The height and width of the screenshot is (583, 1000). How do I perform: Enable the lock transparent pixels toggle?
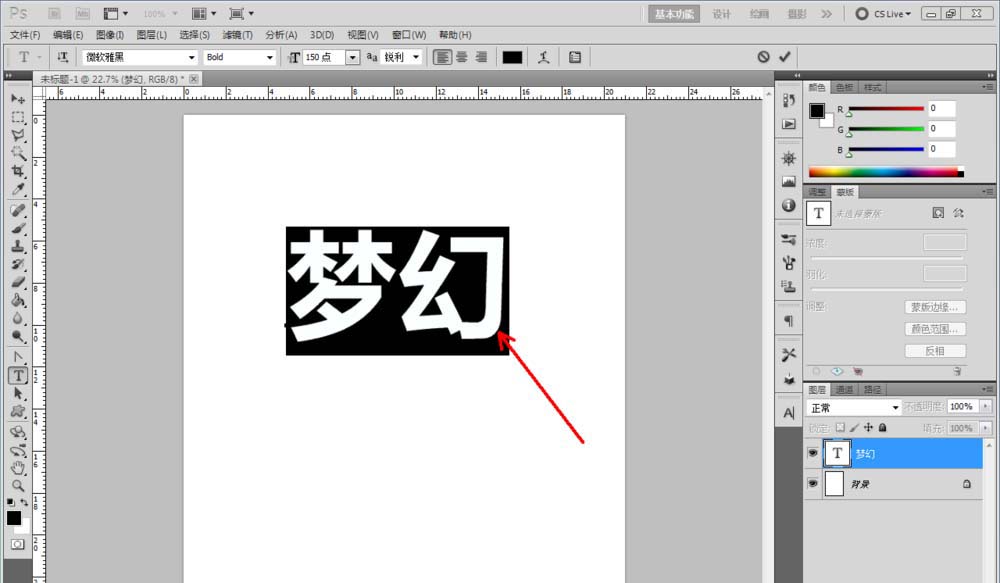(x=839, y=427)
